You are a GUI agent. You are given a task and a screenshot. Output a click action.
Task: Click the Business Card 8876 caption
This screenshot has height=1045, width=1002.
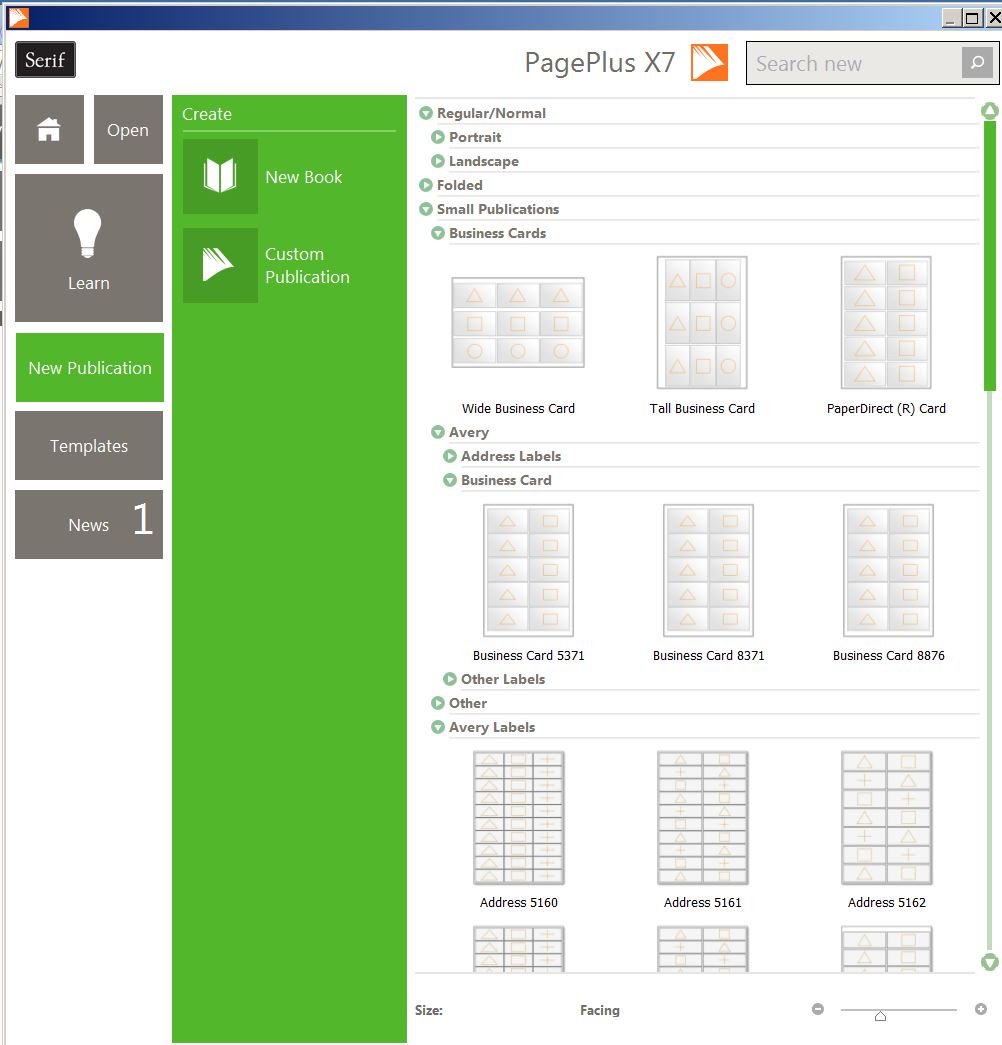(889, 656)
